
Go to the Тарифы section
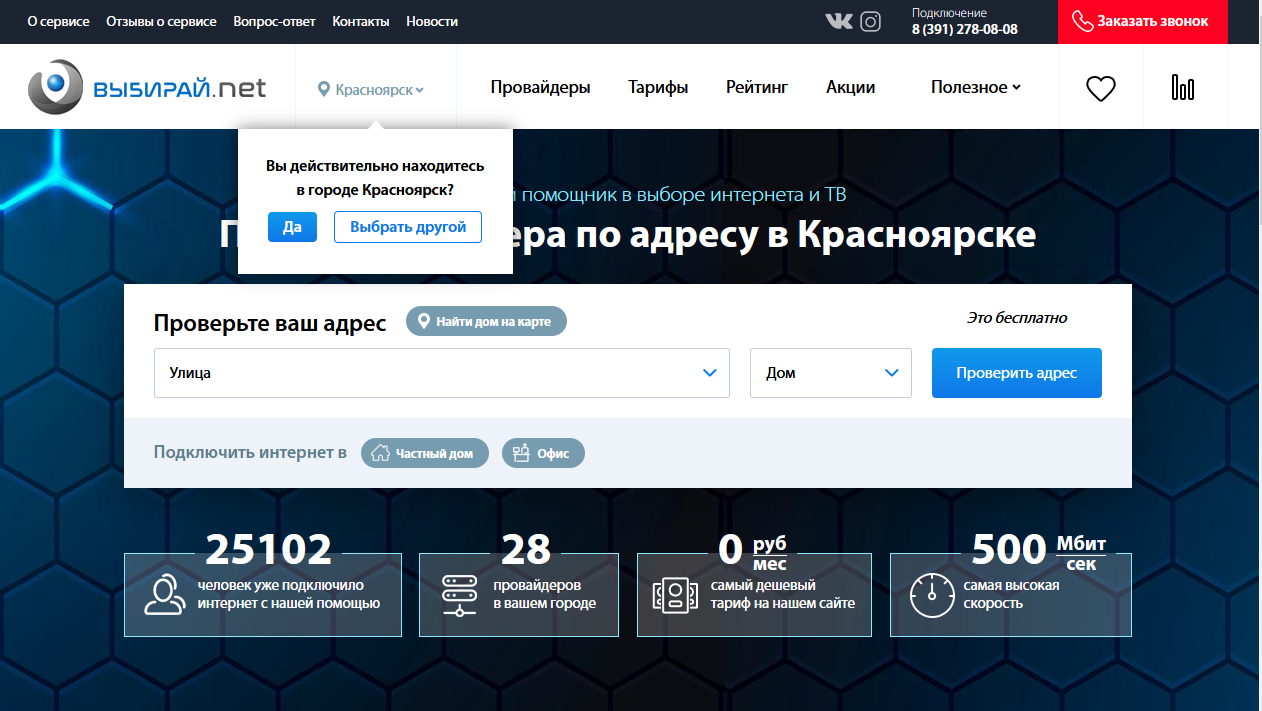(x=658, y=87)
